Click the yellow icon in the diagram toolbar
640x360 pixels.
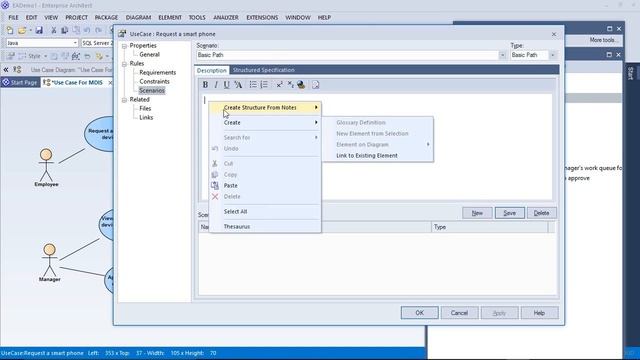(x=99, y=56)
